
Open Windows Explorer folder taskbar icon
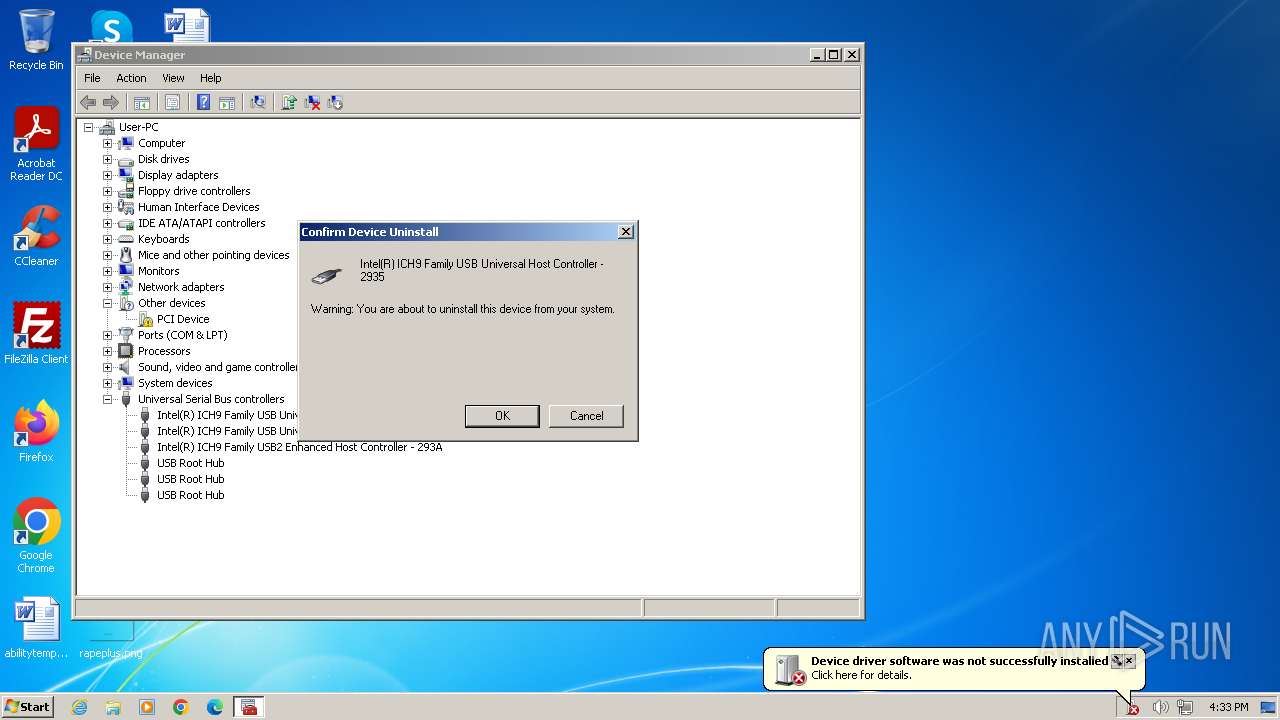[113, 707]
